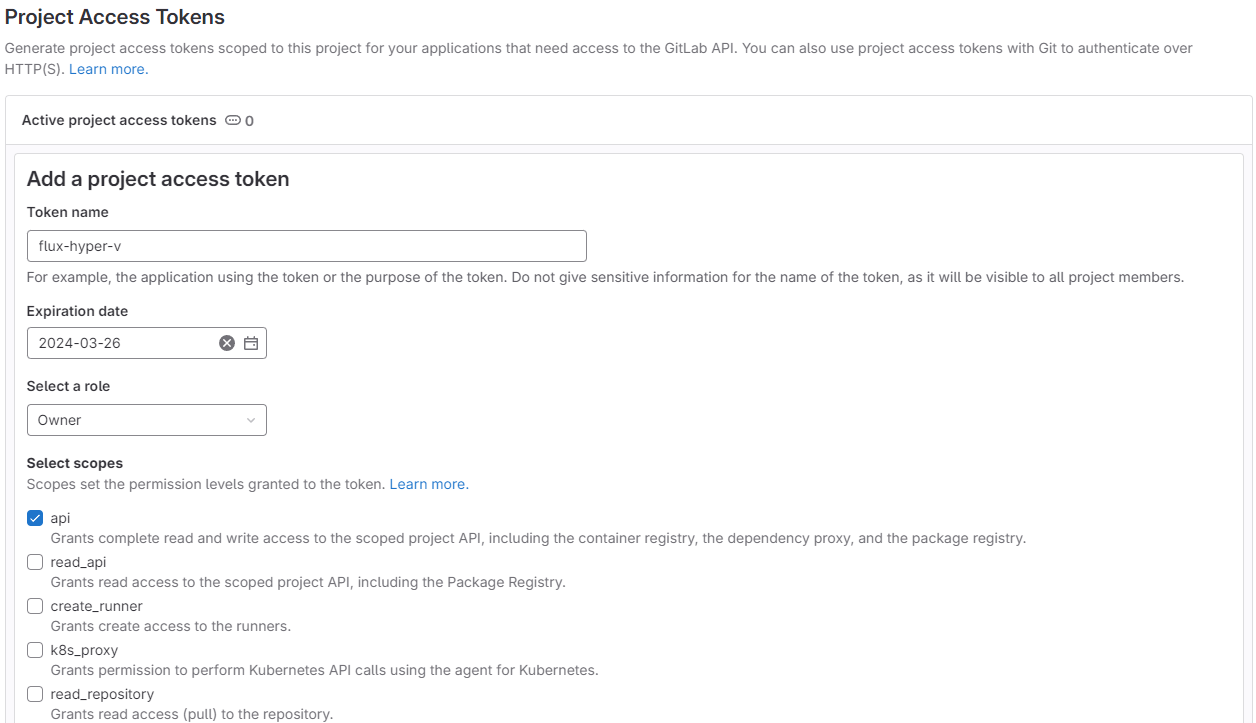Focus the Token name field containing flux-hyper-v
Image resolution: width=1256 pixels, height=723 pixels.
click(306, 246)
